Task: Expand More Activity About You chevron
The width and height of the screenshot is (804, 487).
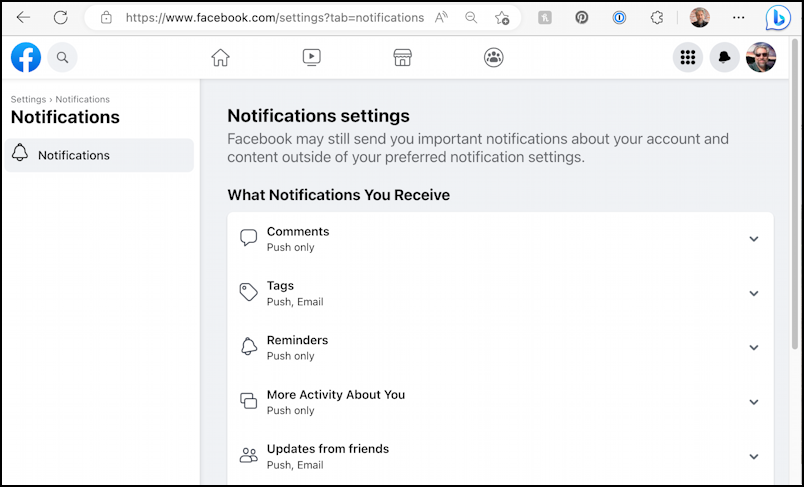Action: coord(753,402)
